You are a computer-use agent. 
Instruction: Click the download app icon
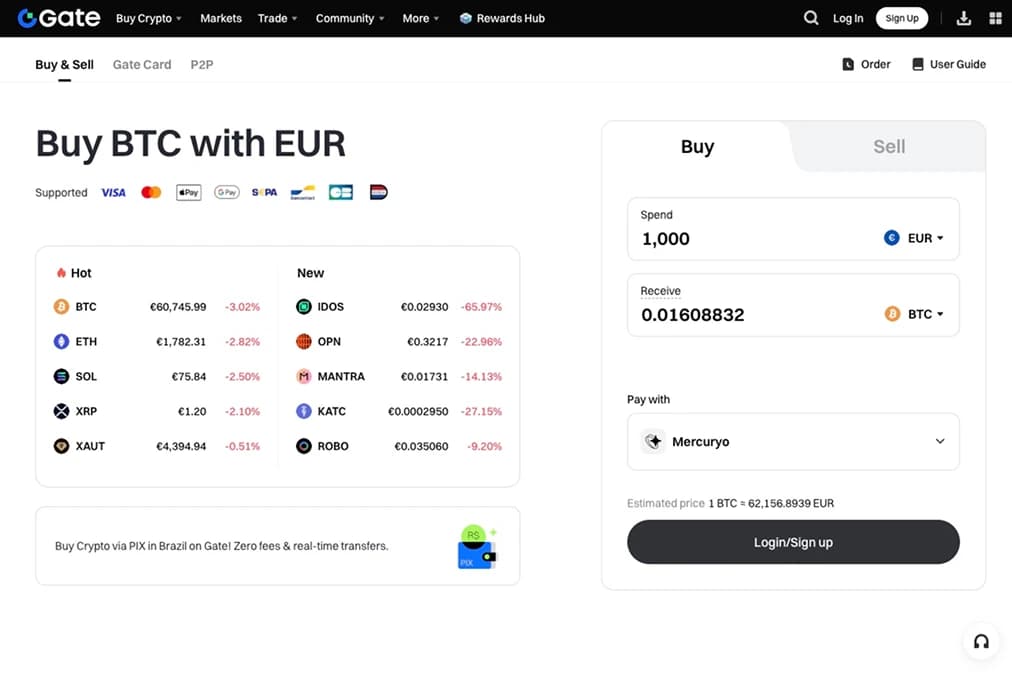[964, 18]
